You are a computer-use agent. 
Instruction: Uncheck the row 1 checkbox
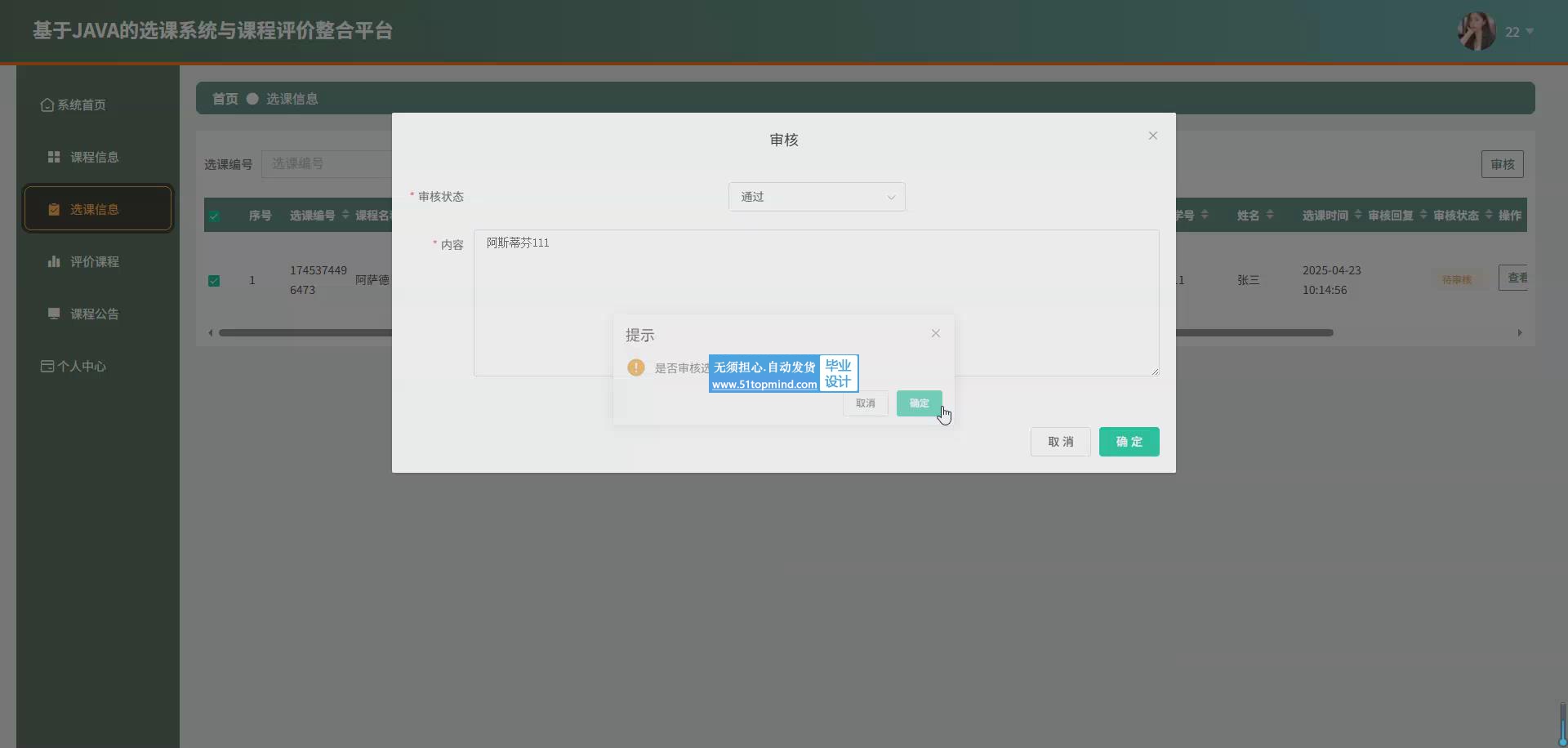tap(214, 281)
